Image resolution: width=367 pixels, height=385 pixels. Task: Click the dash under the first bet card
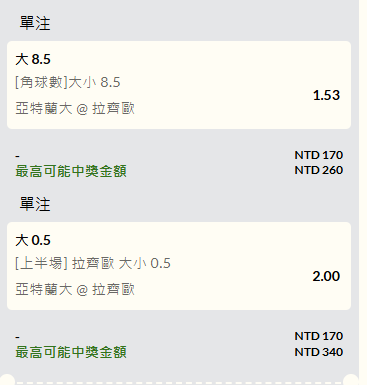coord(17,156)
